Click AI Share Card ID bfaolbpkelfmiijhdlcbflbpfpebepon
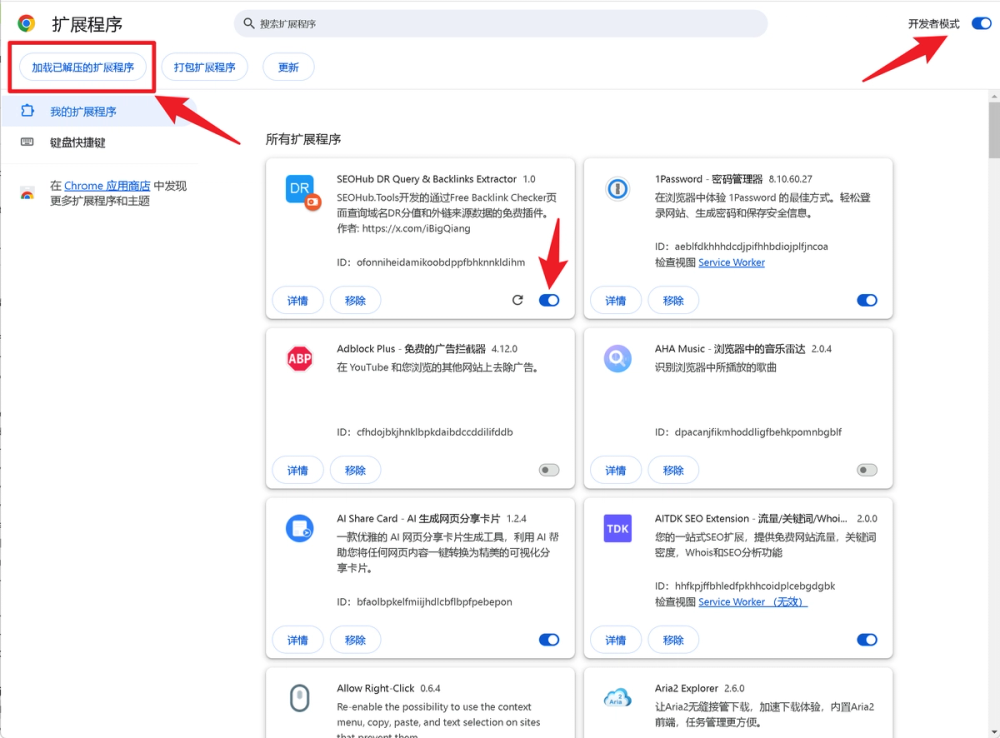The image size is (1000, 738). [434, 601]
